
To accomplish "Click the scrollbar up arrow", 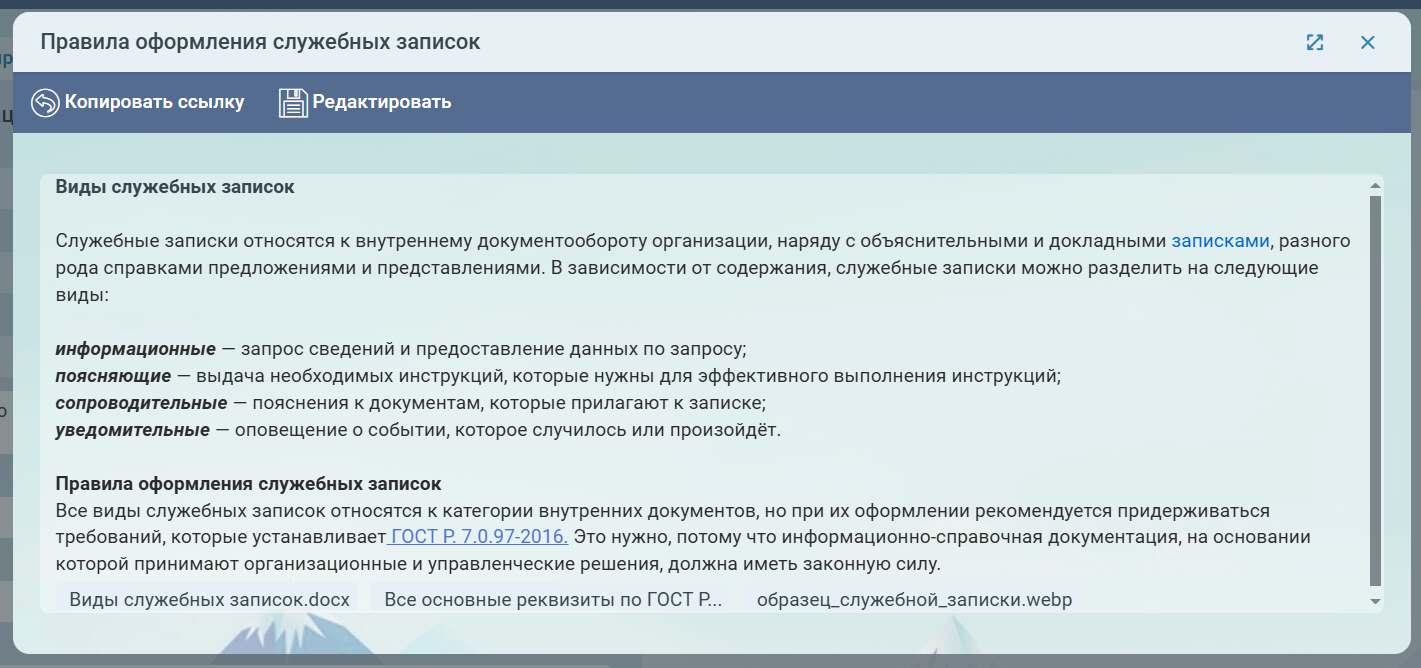I will tap(1376, 186).
